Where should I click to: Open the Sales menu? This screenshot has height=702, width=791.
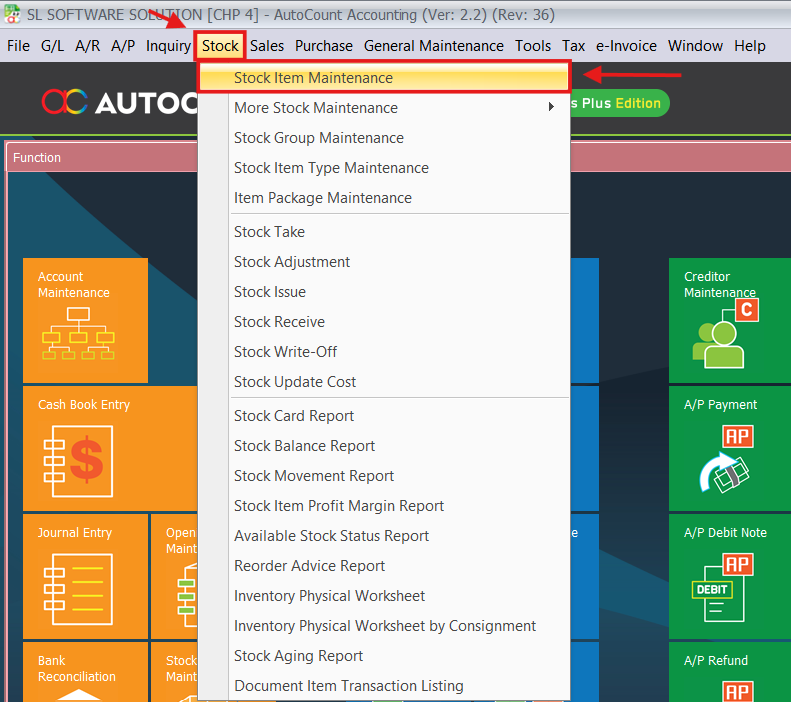267,46
